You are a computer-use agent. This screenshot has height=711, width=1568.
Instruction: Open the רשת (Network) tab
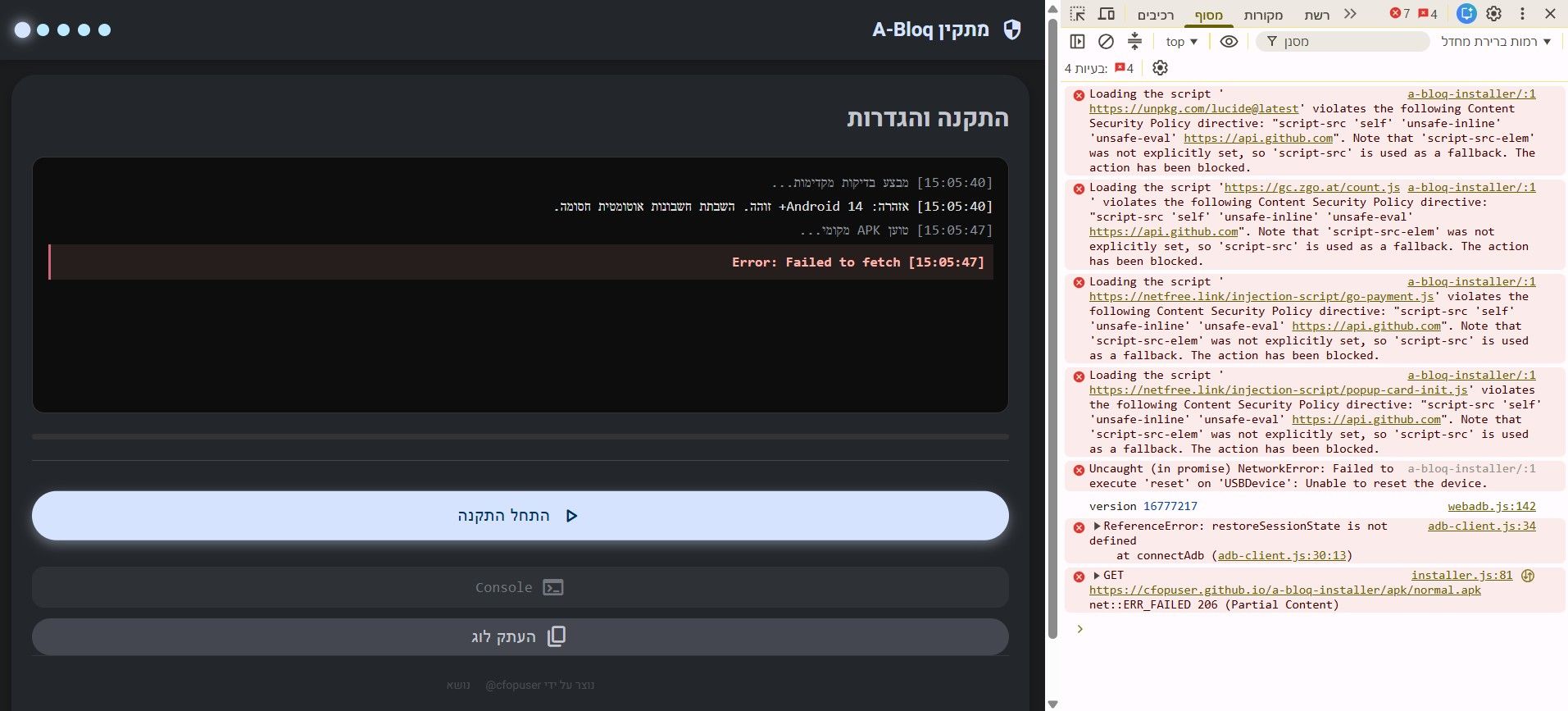coord(1317,15)
